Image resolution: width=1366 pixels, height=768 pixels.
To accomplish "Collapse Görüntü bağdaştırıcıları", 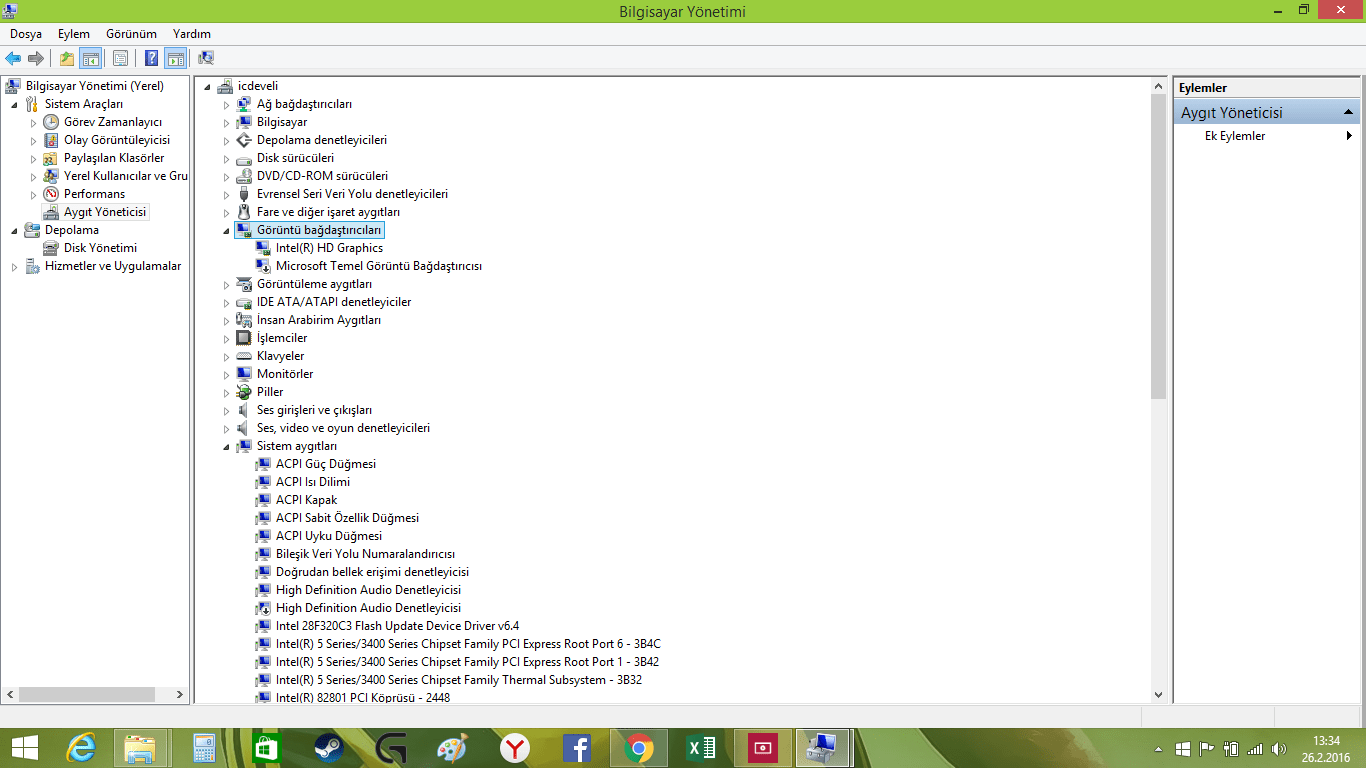I will point(227,231).
